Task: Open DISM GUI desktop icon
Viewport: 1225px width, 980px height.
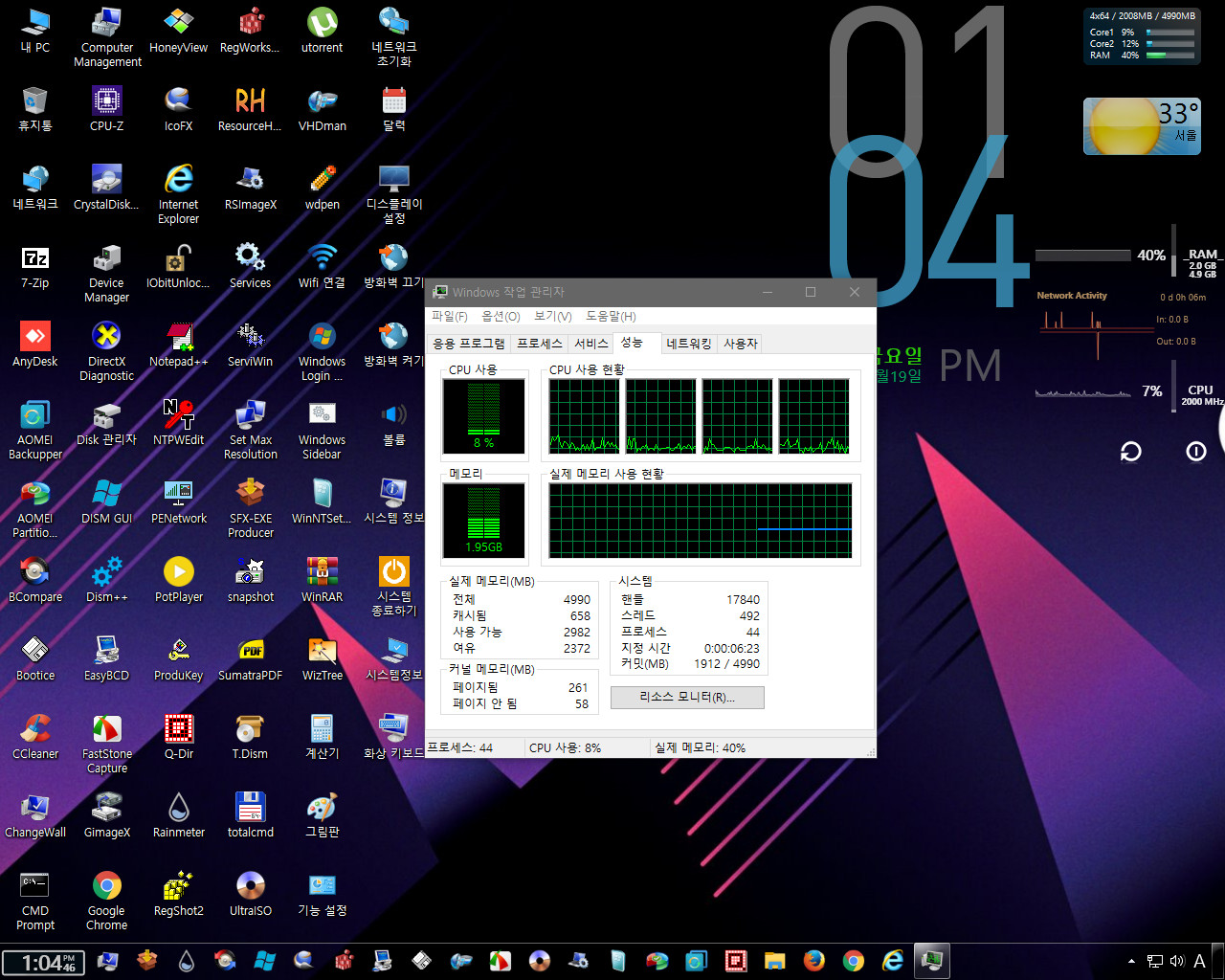Action: 106,501
